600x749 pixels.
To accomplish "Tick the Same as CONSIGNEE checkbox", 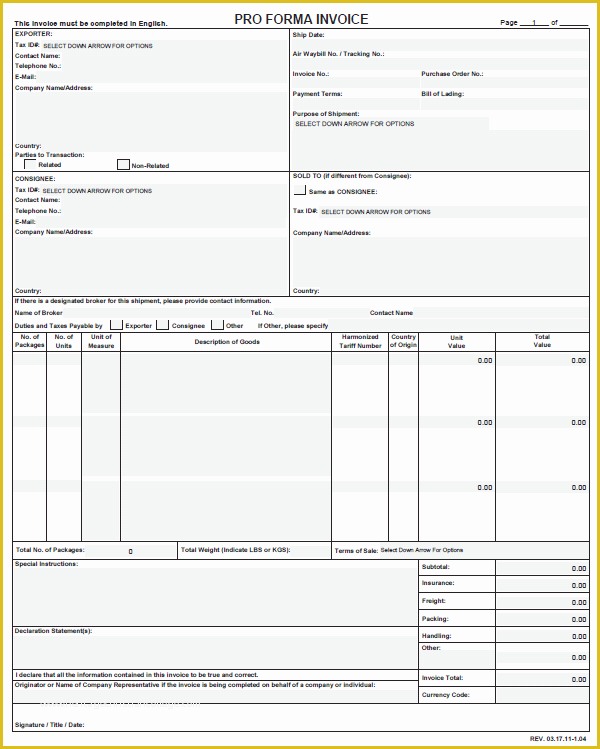I will tap(300, 190).
